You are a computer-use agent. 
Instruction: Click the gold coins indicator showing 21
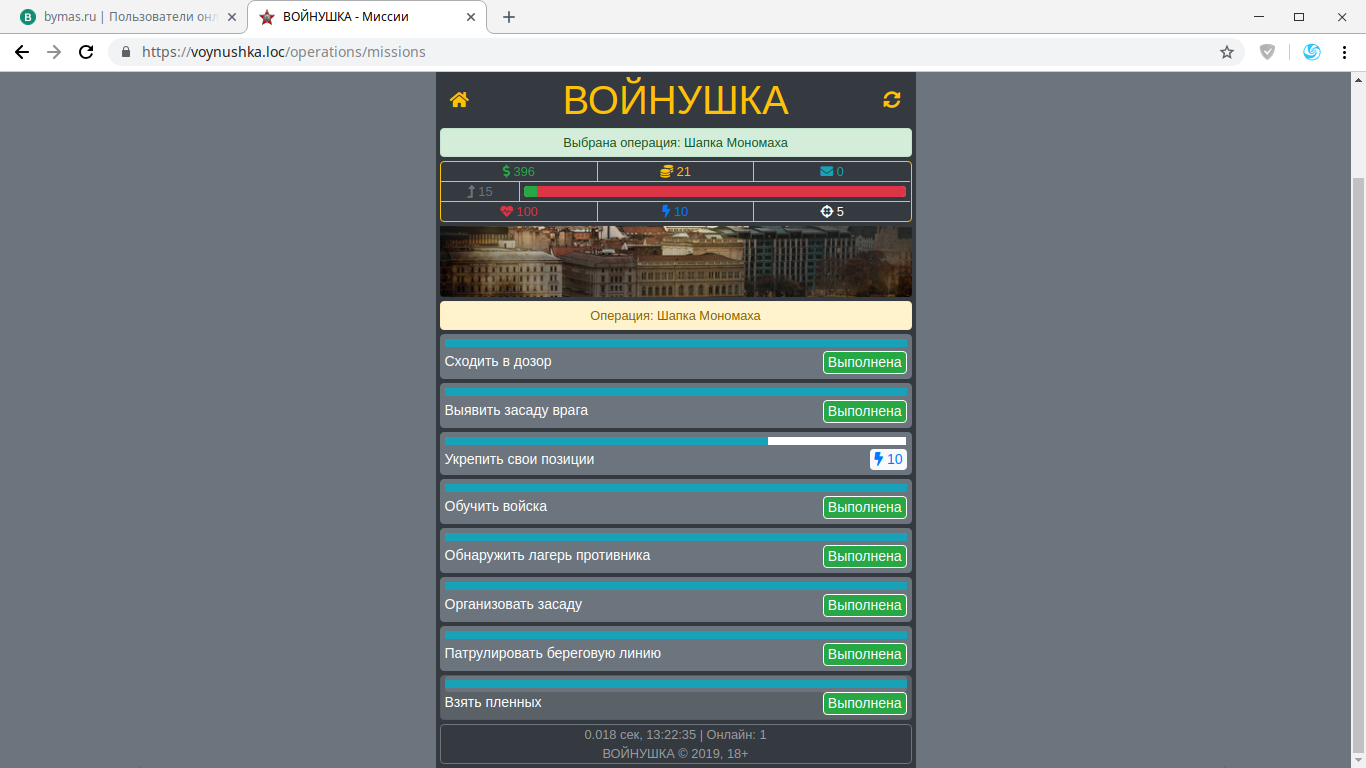675,171
